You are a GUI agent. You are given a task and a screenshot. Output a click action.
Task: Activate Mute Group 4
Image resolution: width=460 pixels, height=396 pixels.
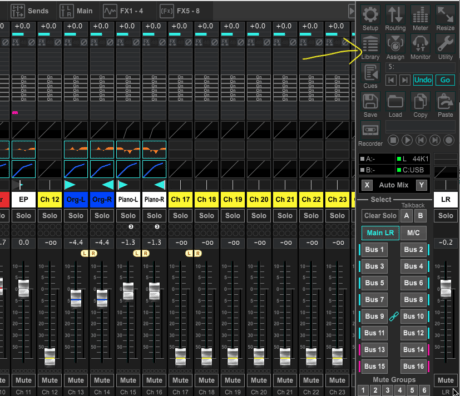tap(400, 390)
